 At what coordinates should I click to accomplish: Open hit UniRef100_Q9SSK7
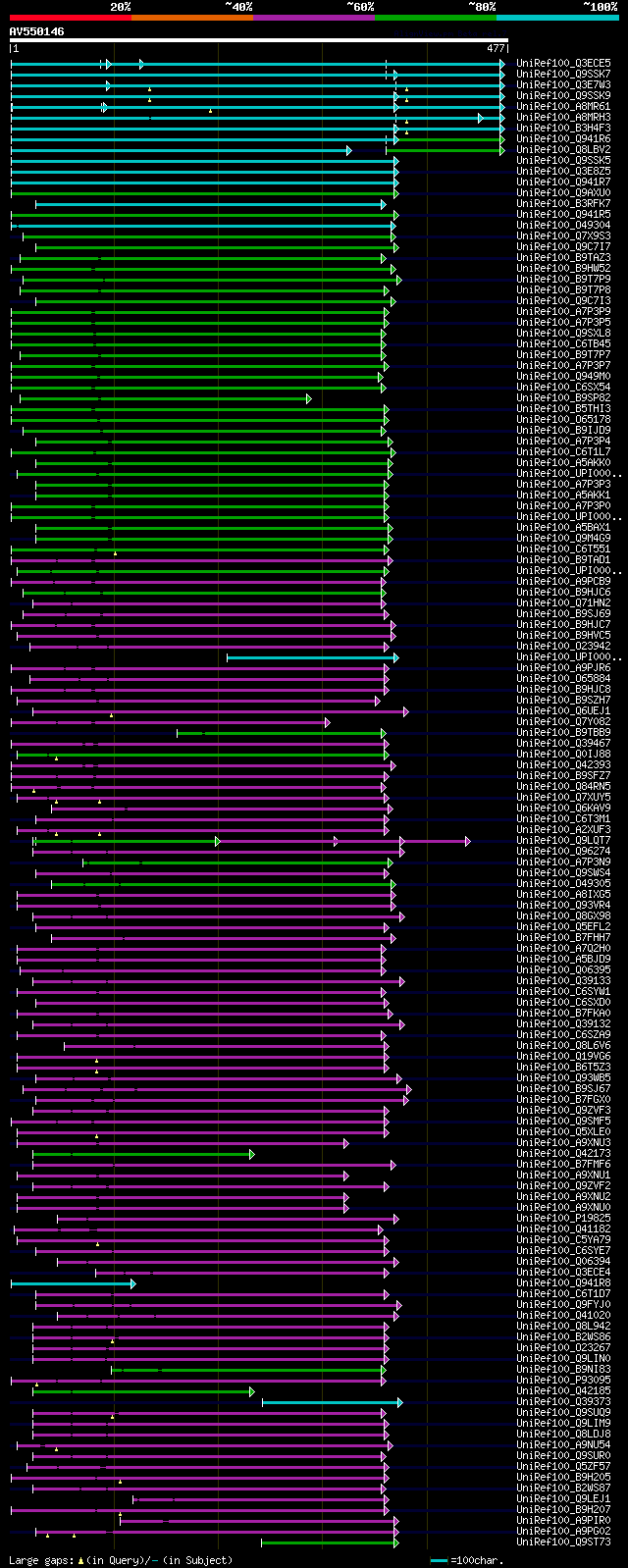(x=563, y=74)
